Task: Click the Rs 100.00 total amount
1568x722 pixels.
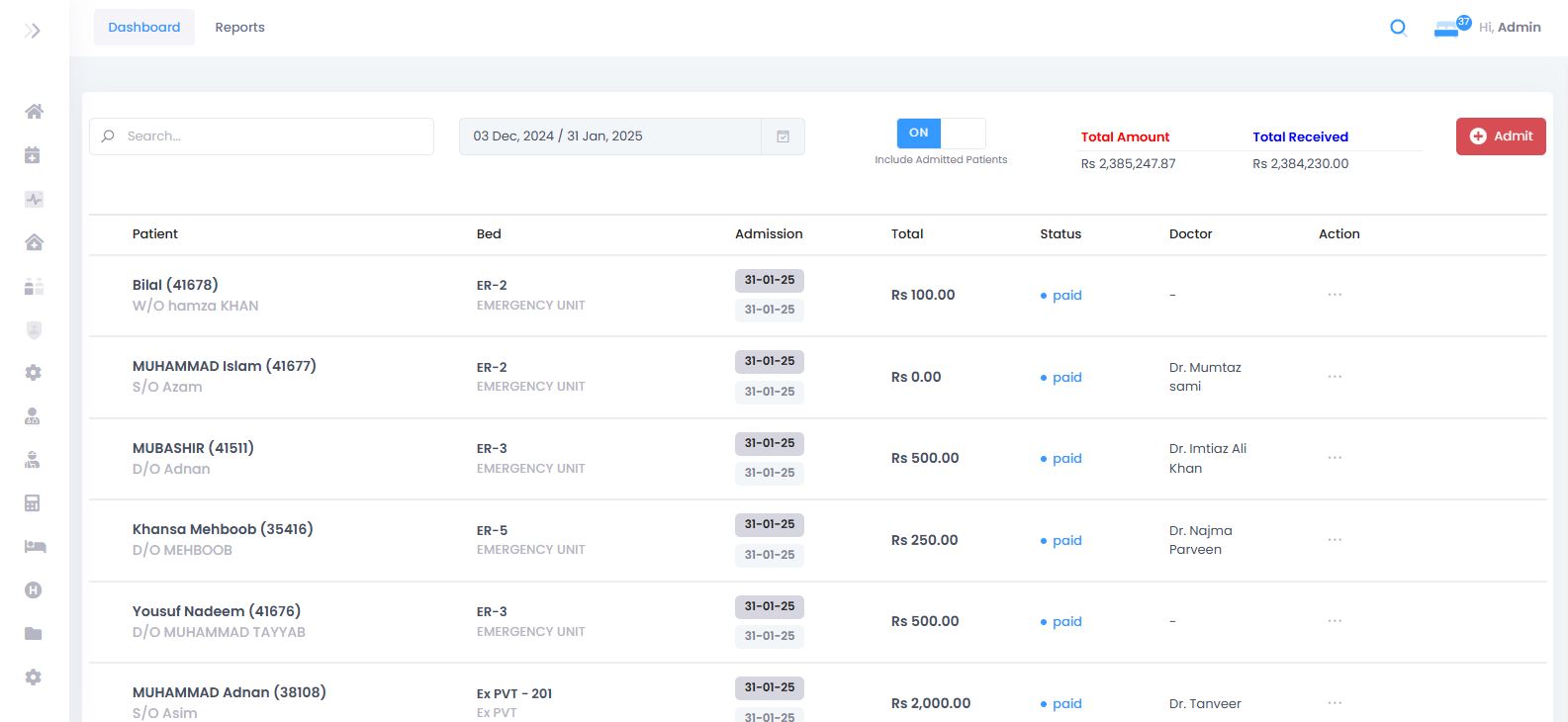Action: pos(923,295)
